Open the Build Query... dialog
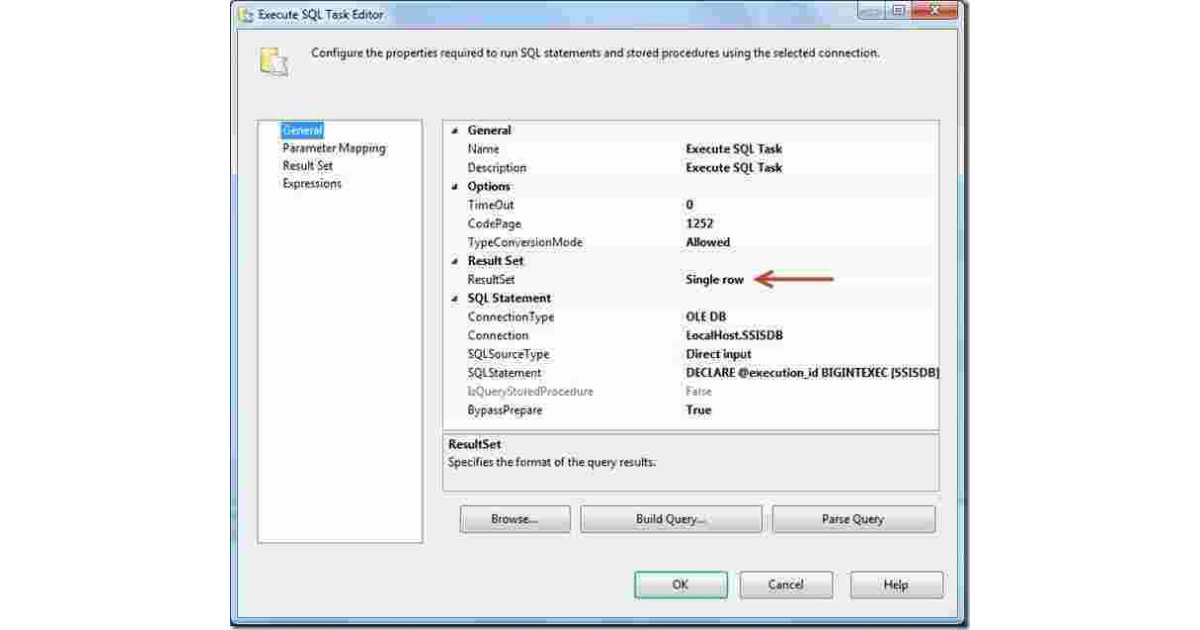 670,519
